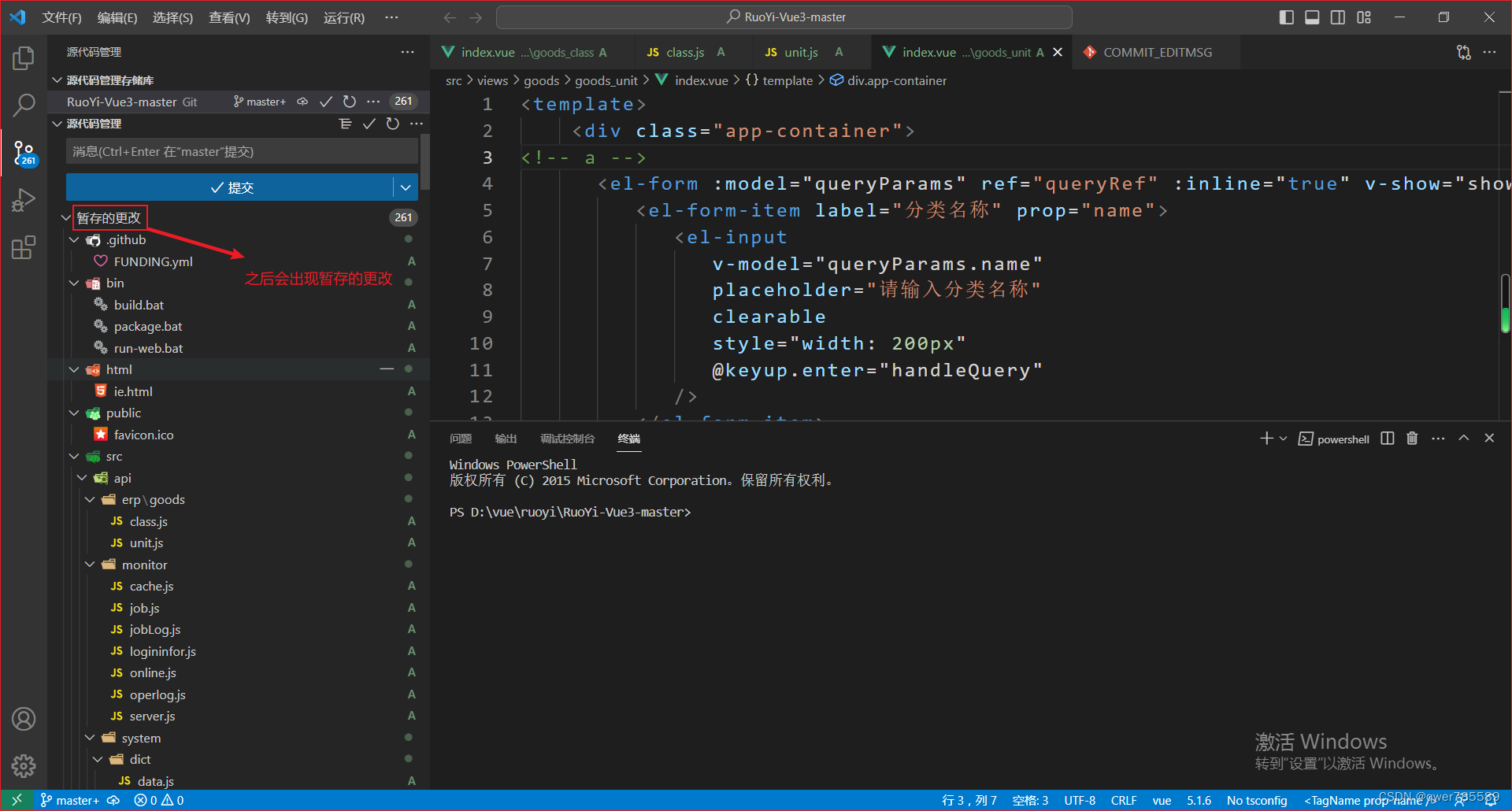Unstage all changes minus icon on html folder
The height and width of the screenshot is (811, 1512).
[387, 369]
